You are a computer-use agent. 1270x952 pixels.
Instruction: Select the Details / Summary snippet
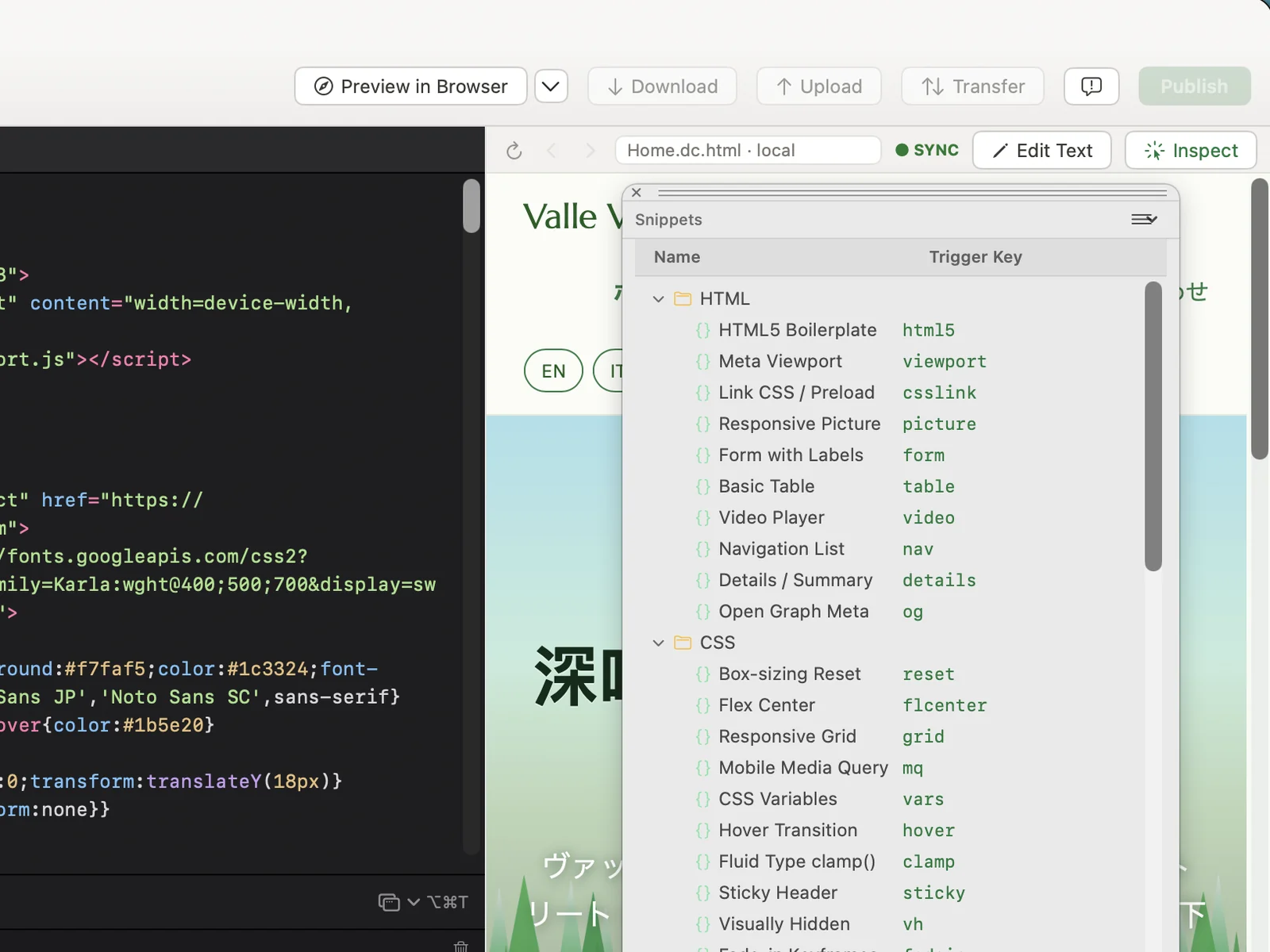tap(889, 580)
